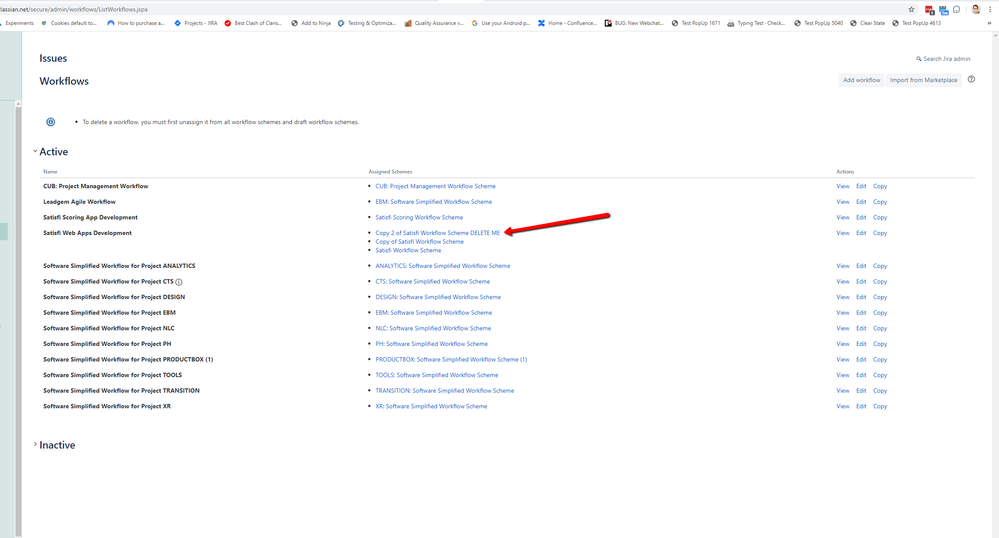Screen dimensions: 999x538
Task: Copy the Project CTS workflow
Action: tap(880, 281)
